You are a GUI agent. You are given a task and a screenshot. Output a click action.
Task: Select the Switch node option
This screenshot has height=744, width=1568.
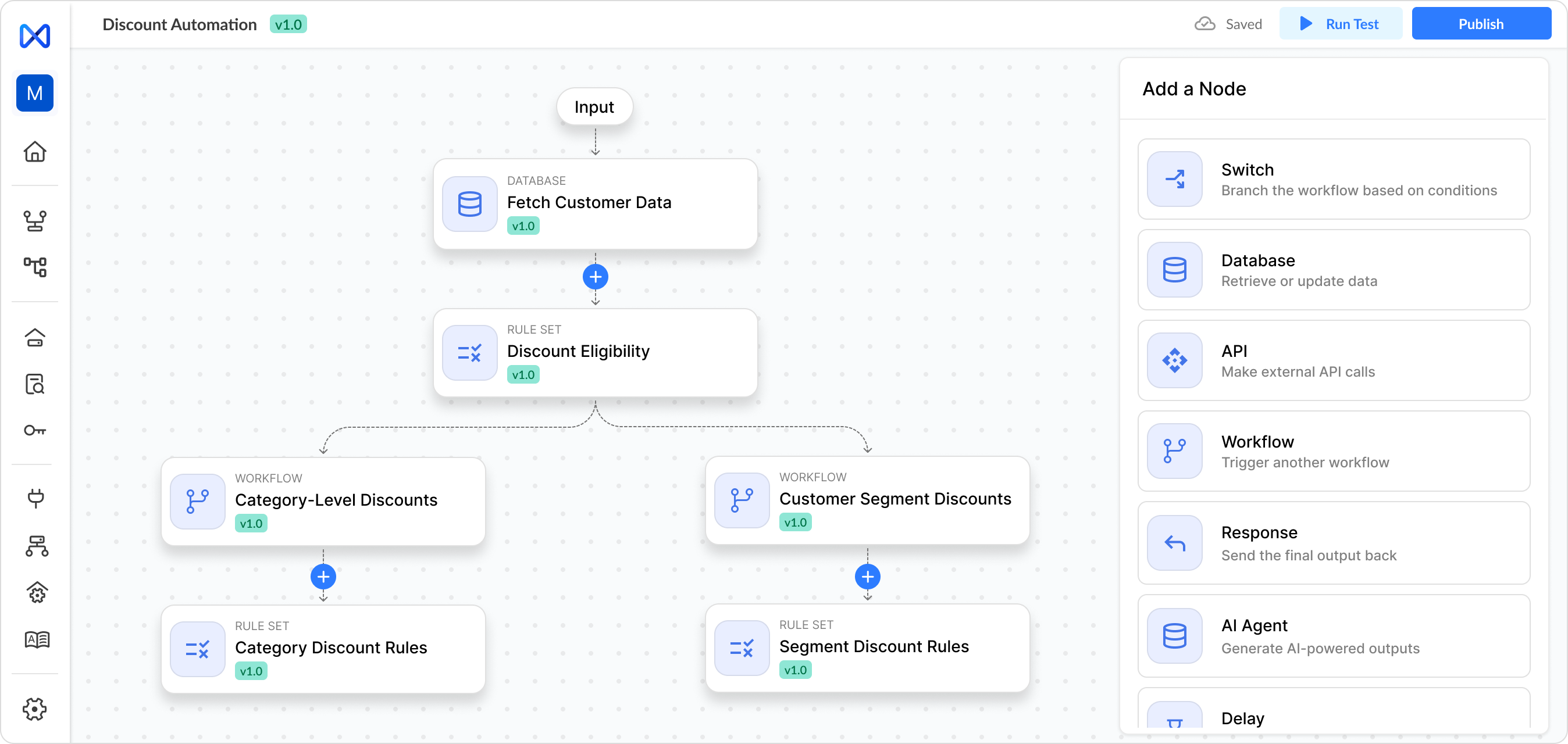(1333, 179)
